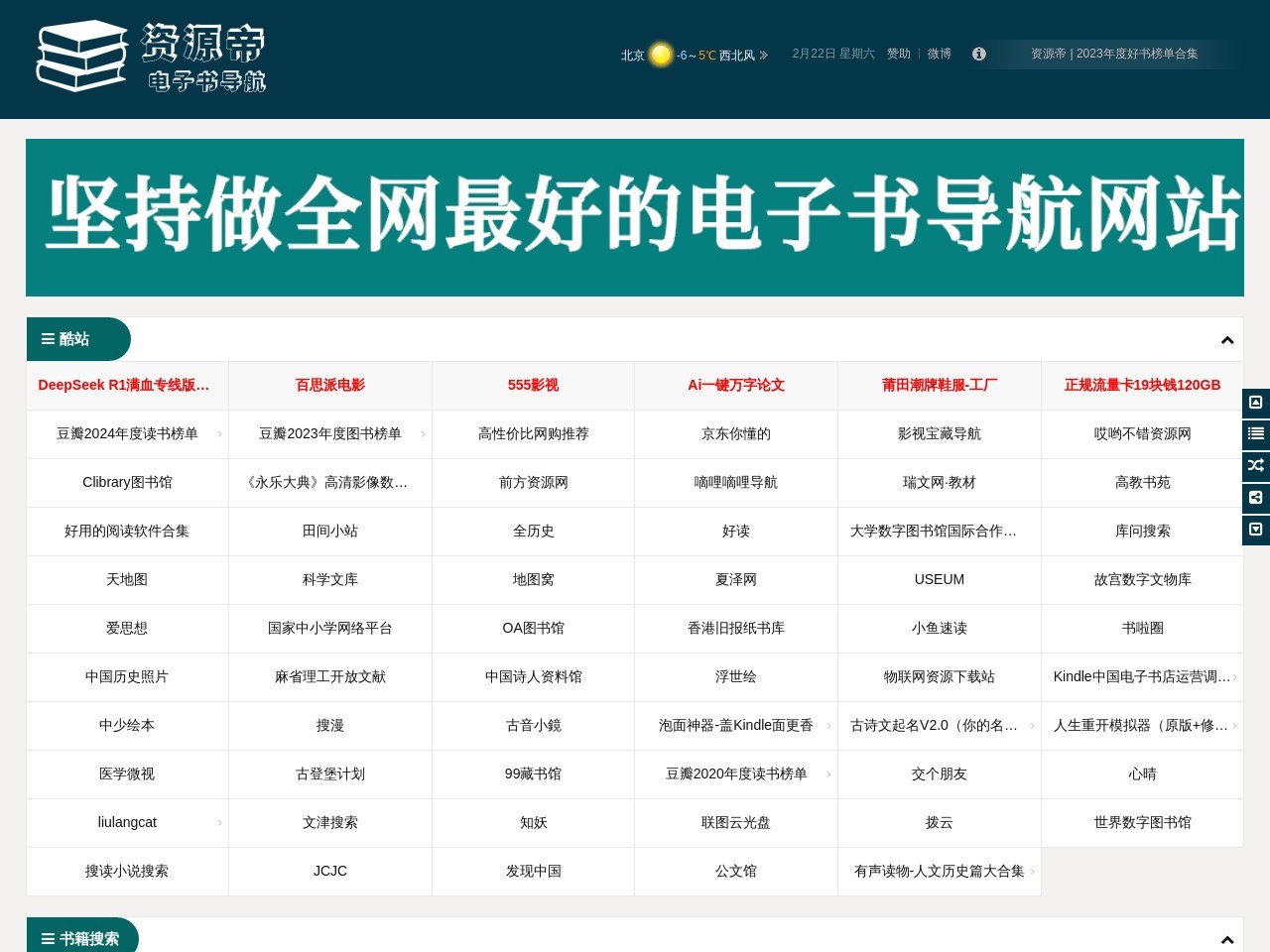Open 国家中小学网络平台
This screenshot has width=1270, height=952.
[x=330, y=628]
